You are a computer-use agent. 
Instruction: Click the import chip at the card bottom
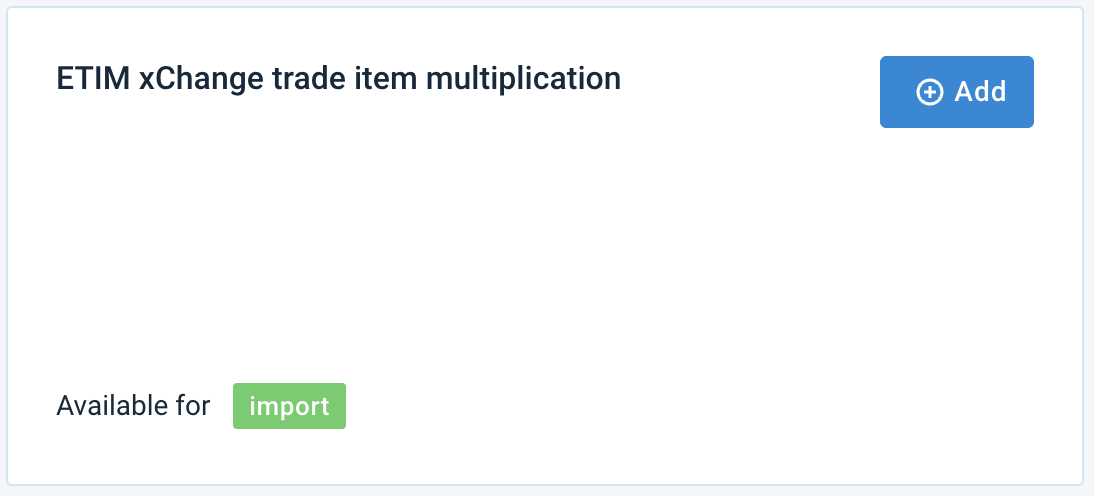[x=289, y=406]
